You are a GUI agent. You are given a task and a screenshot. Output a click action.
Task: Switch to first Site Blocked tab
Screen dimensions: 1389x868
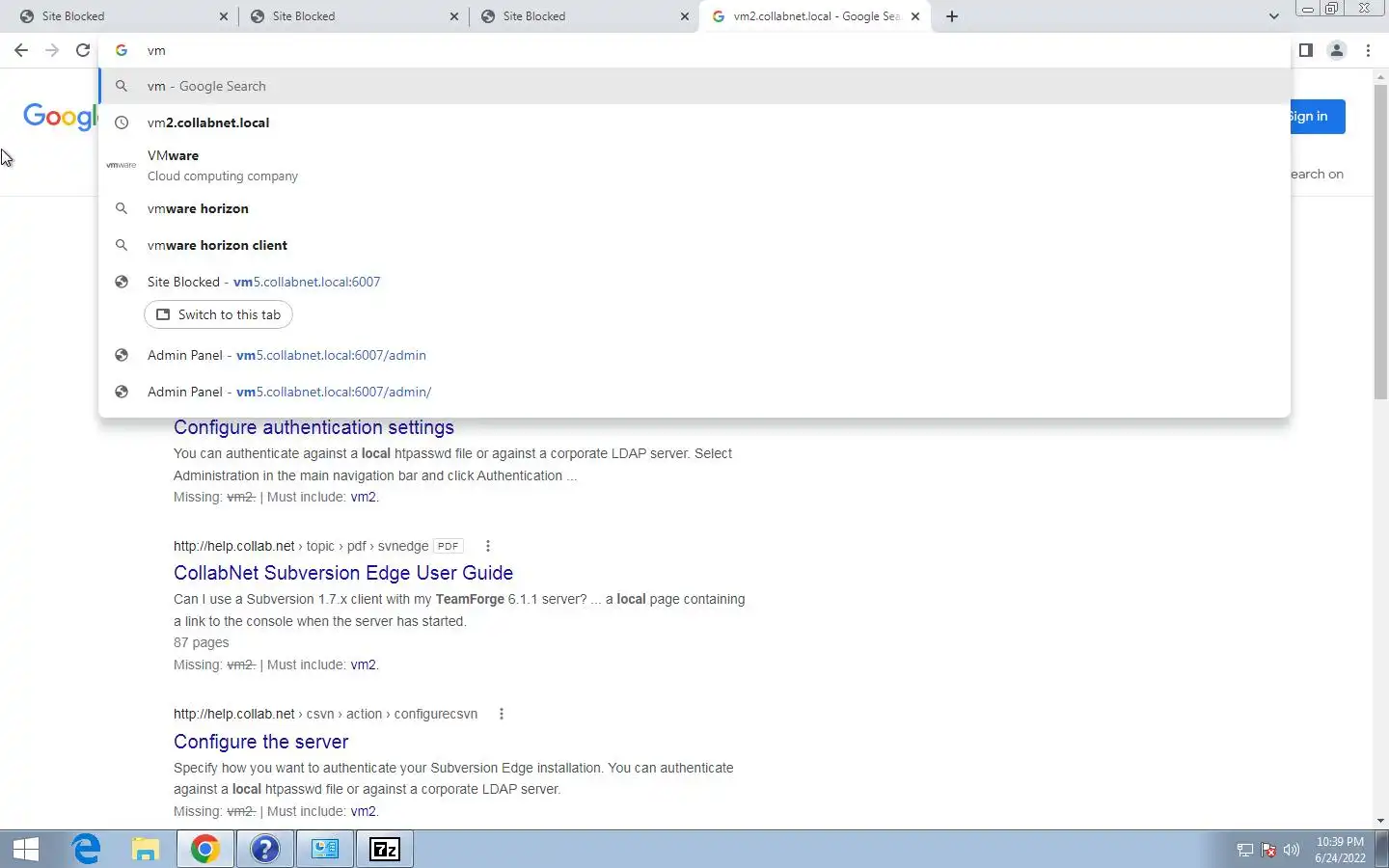pyautogui.click(x=121, y=16)
